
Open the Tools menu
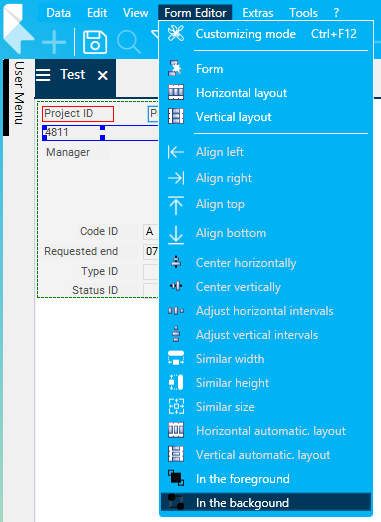tap(303, 13)
